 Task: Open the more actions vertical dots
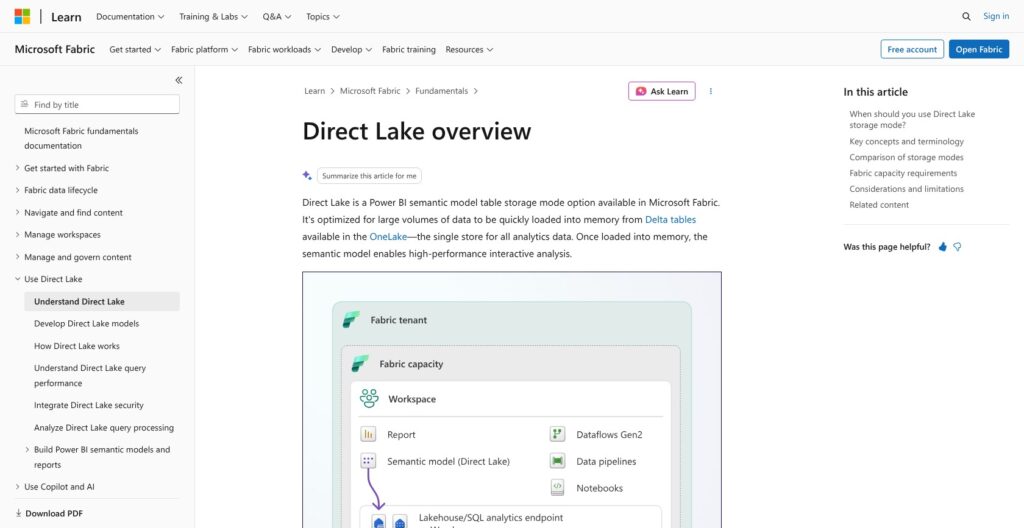[711, 91]
